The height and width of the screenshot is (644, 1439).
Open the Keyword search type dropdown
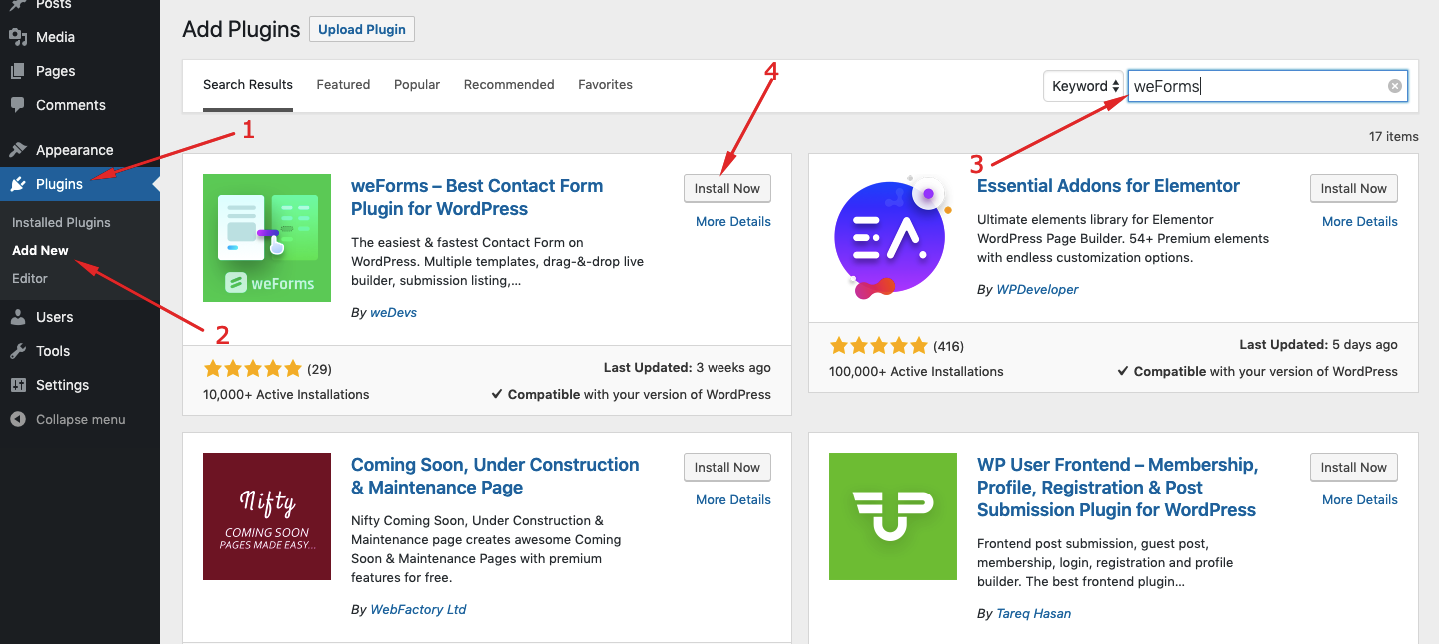coord(1084,86)
